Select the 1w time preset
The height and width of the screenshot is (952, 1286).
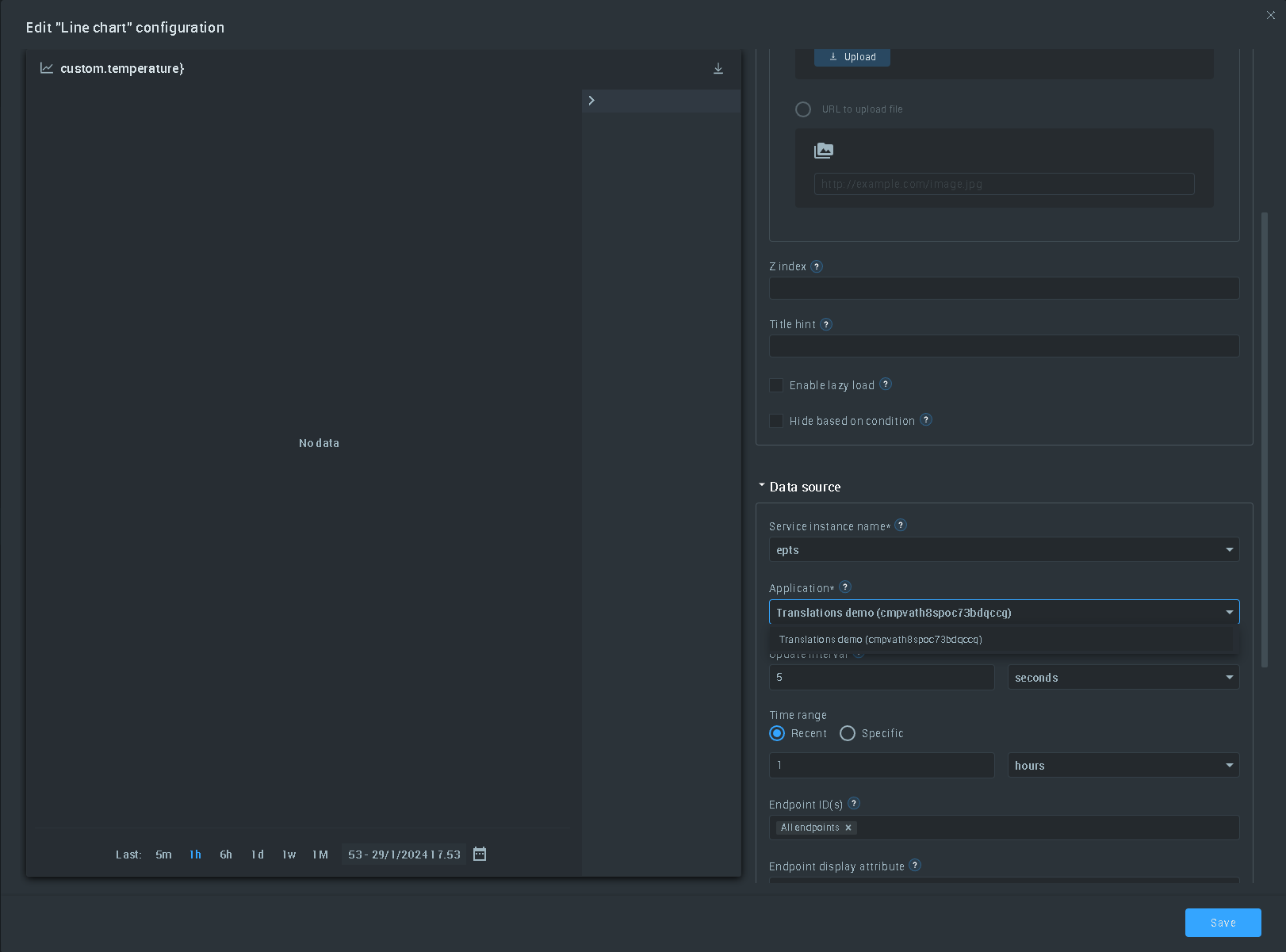(x=289, y=855)
